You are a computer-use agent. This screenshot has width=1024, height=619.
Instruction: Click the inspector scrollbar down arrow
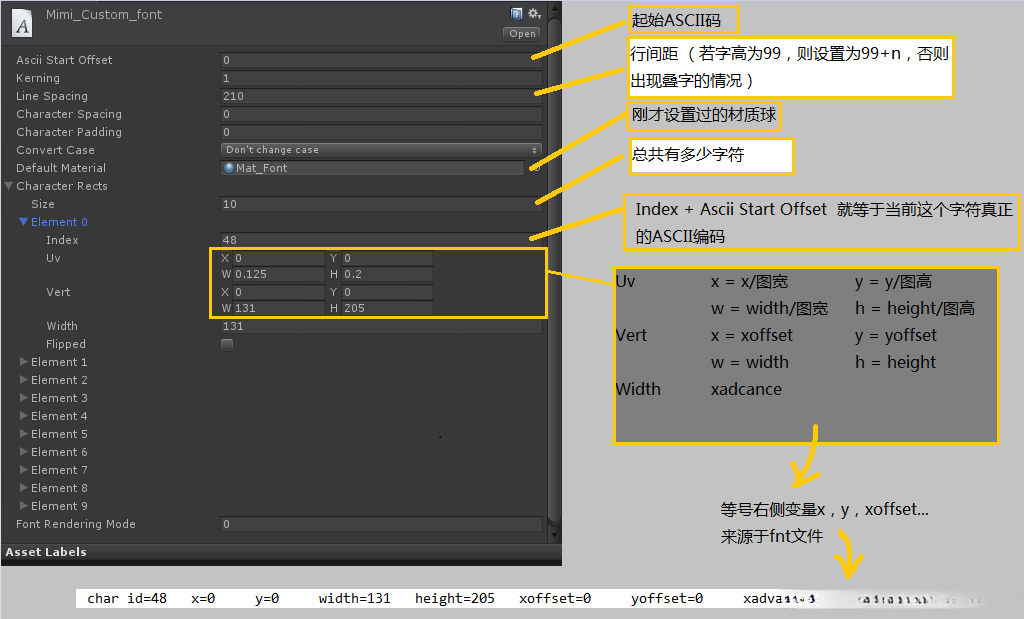click(554, 535)
